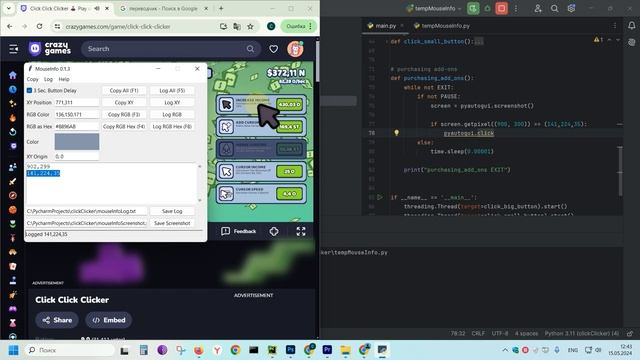Bookmark the page with the star icon
The width and height of the screenshot is (640, 360).
point(250,27)
